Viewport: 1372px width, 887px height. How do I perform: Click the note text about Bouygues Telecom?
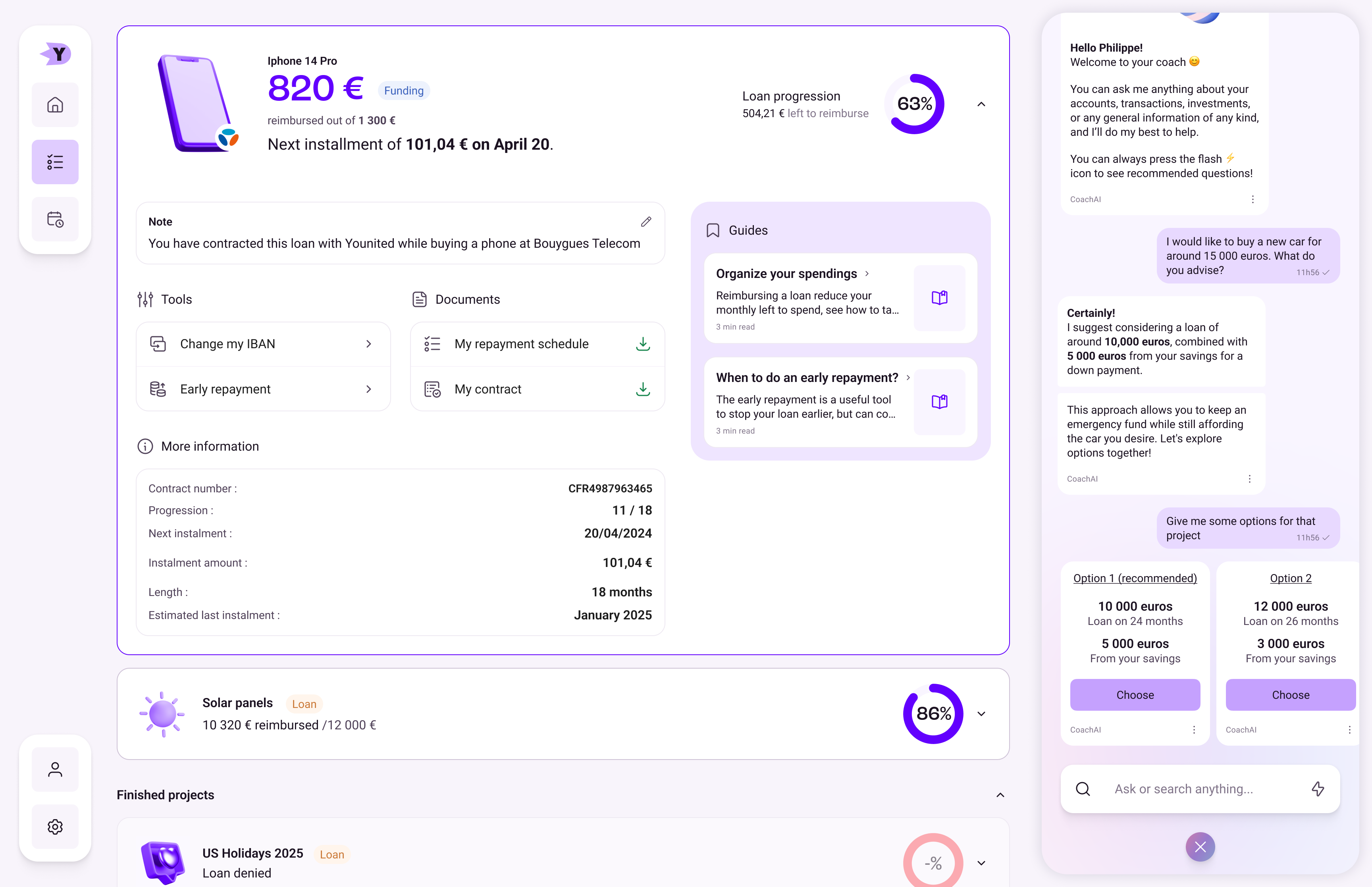click(394, 244)
